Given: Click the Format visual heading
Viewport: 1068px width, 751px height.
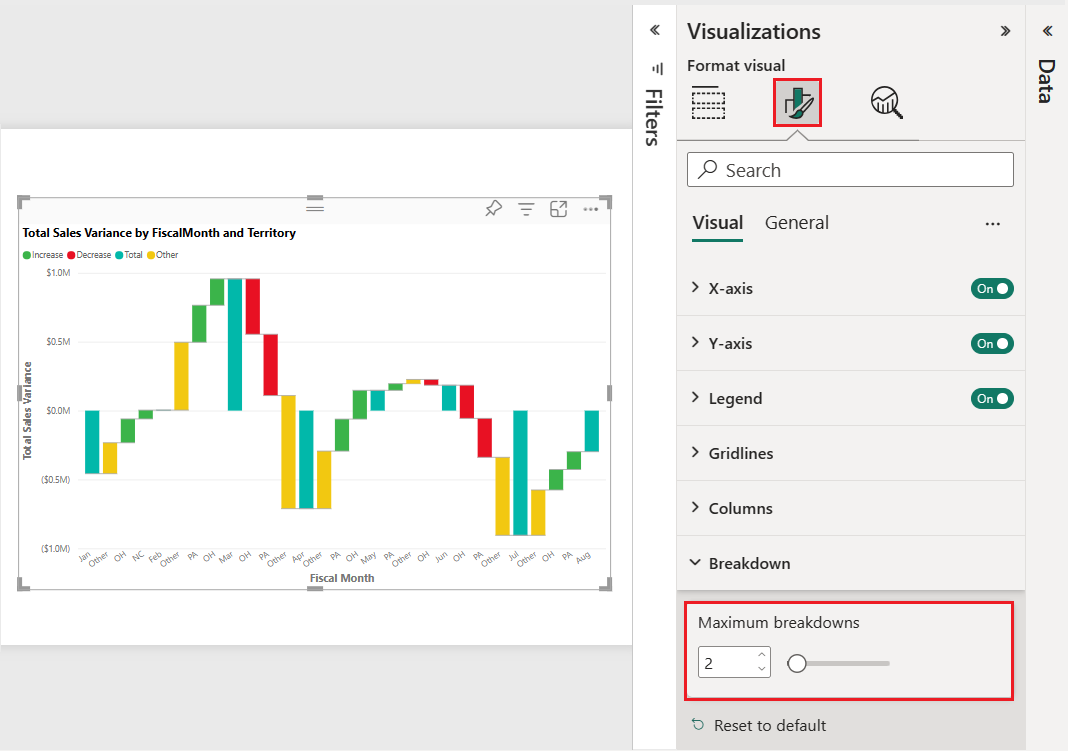Looking at the screenshot, I should coord(736,65).
